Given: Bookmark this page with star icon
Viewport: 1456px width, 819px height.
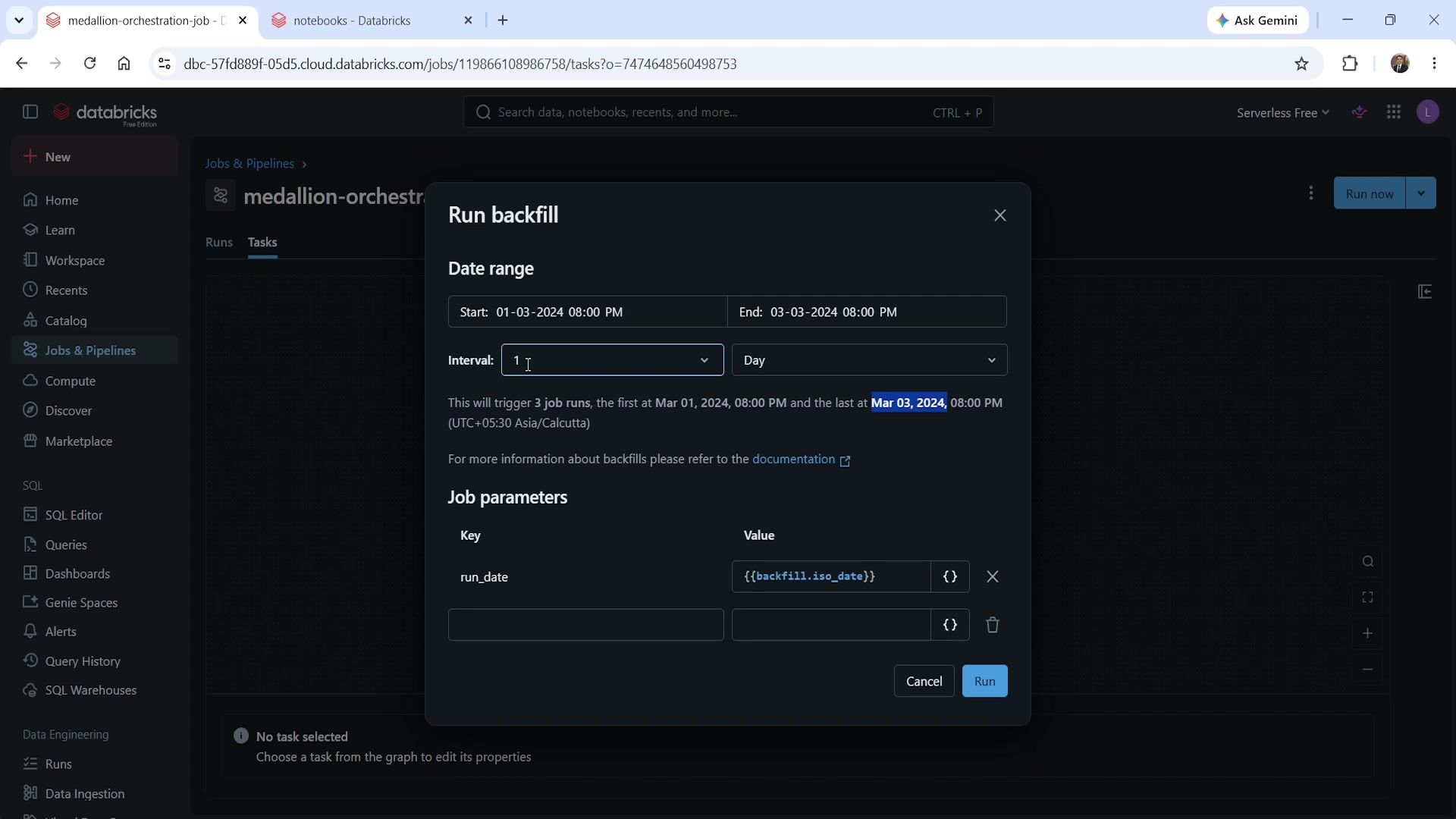Looking at the screenshot, I should point(1302,64).
